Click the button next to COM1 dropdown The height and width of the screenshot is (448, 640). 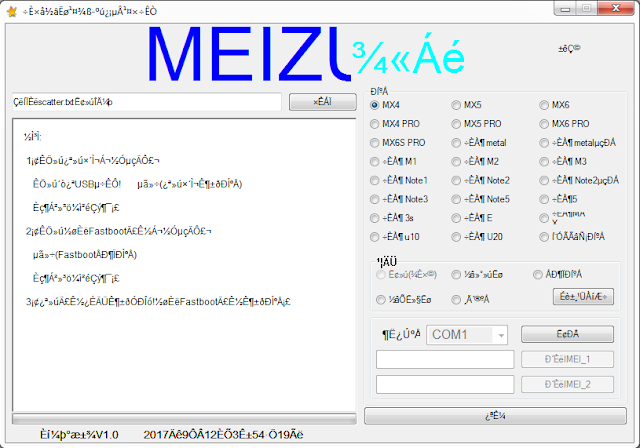pyautogui.click(x=567, y=334)
